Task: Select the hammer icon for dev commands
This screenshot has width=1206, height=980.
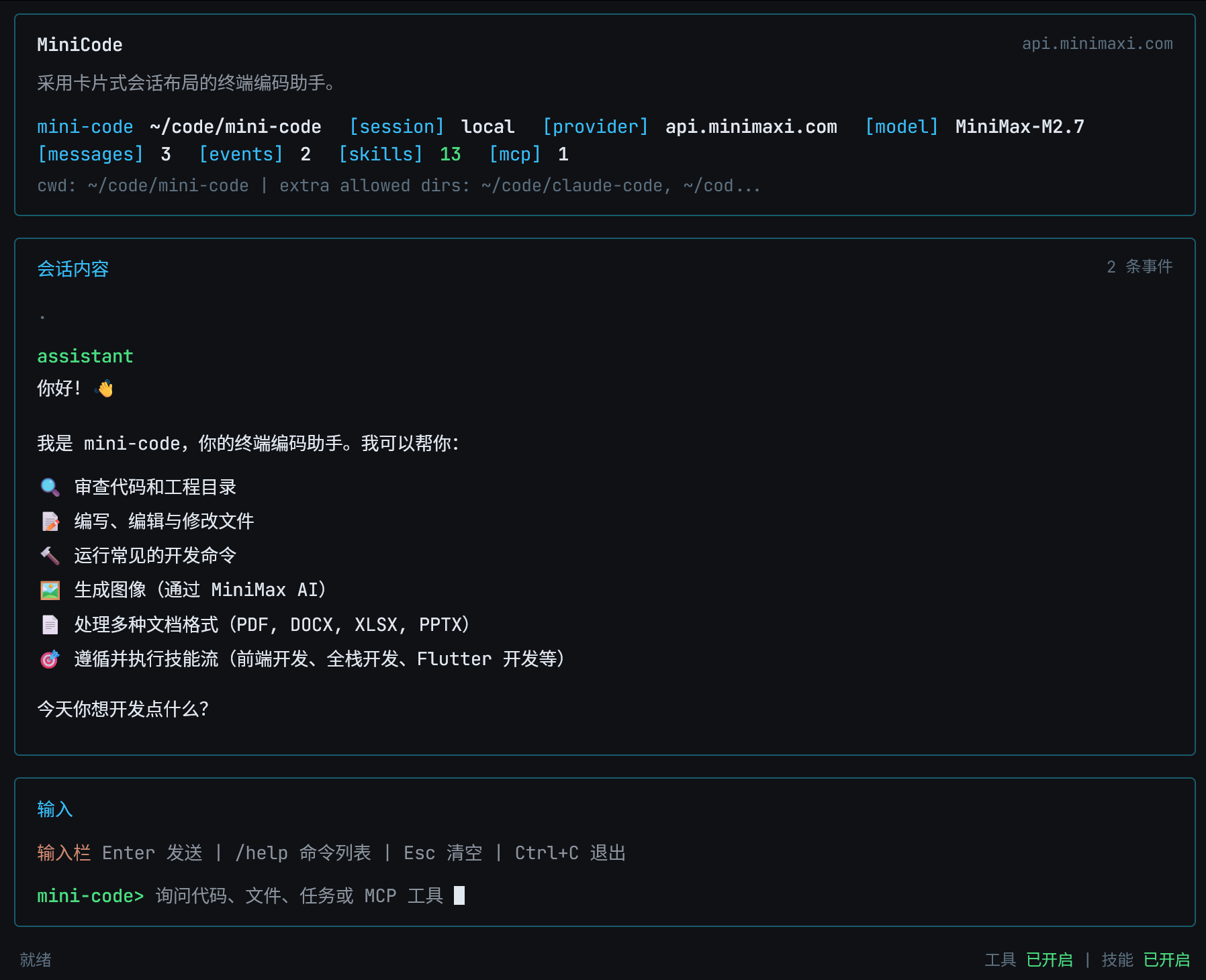Action: pyautogui.click(x=50, y=556)
